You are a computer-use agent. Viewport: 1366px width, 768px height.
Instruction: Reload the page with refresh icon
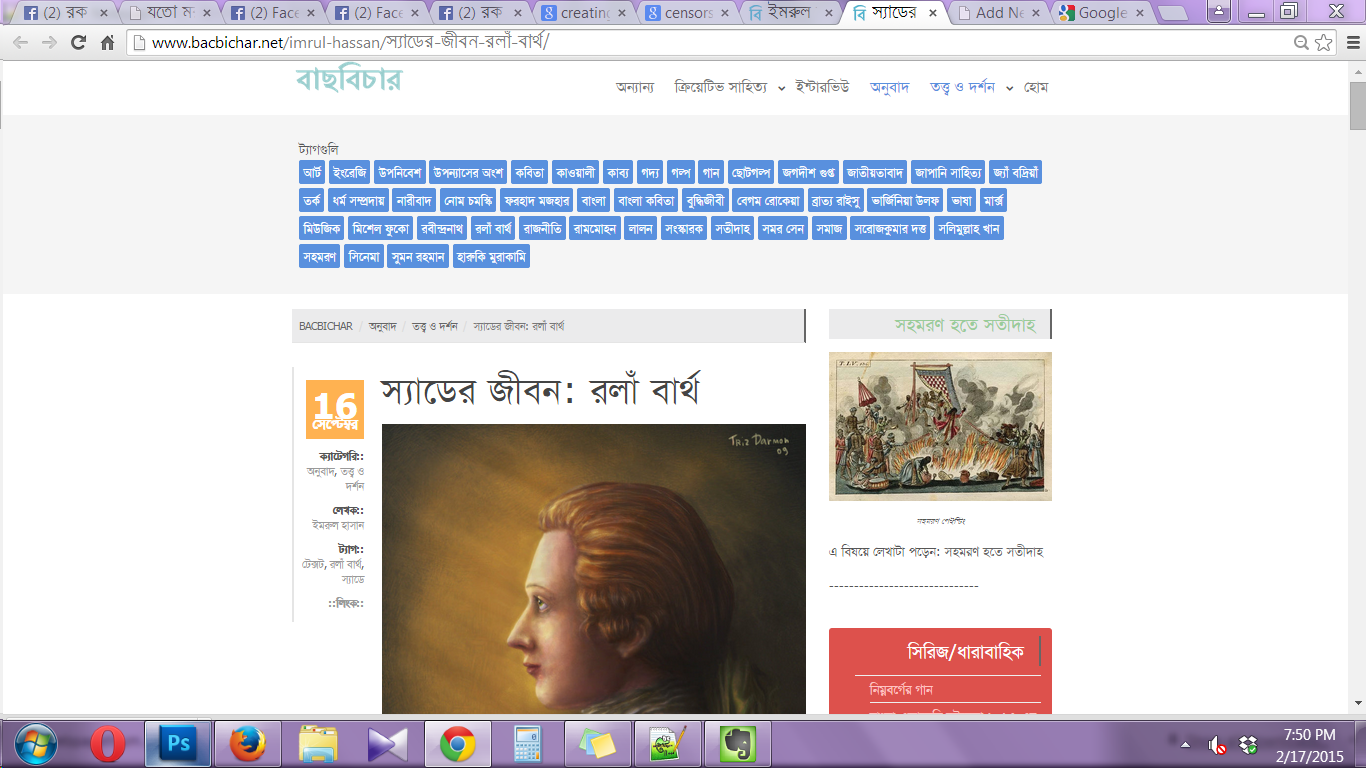pos(78,43)
